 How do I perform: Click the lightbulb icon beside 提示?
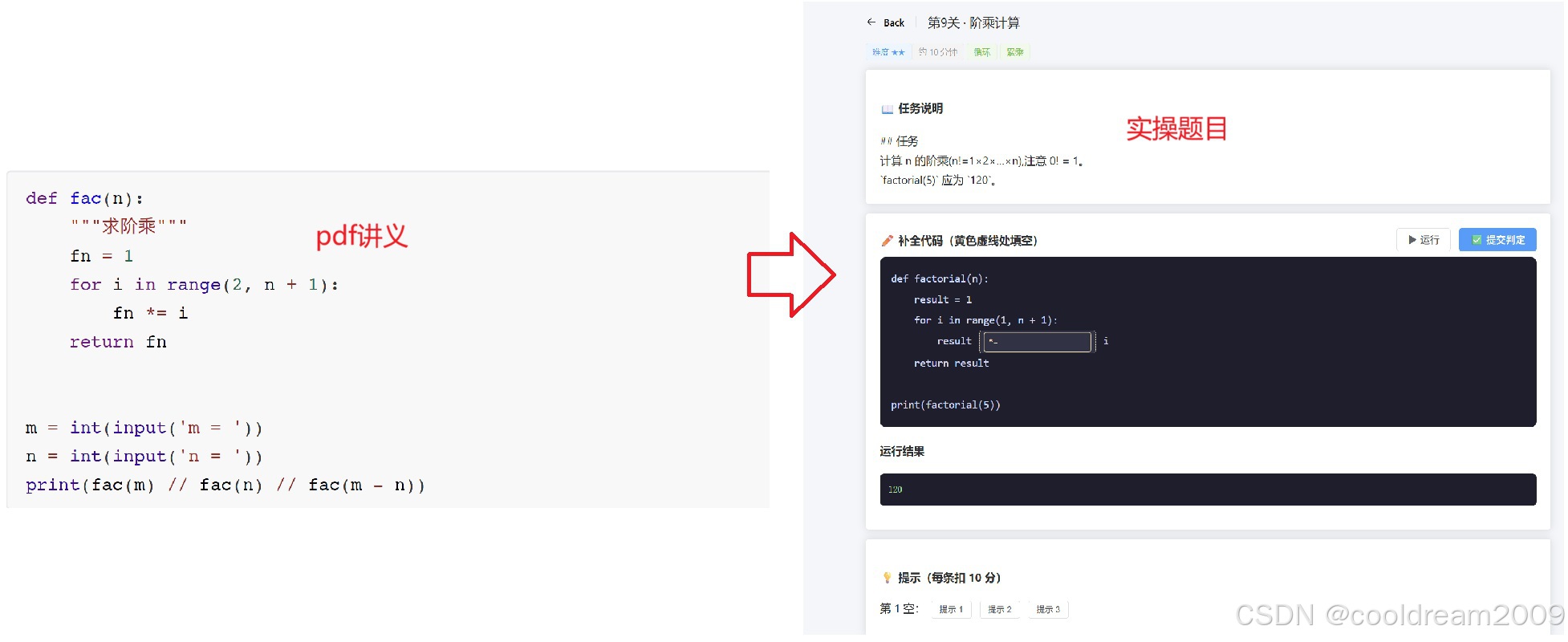coord(887,578)
